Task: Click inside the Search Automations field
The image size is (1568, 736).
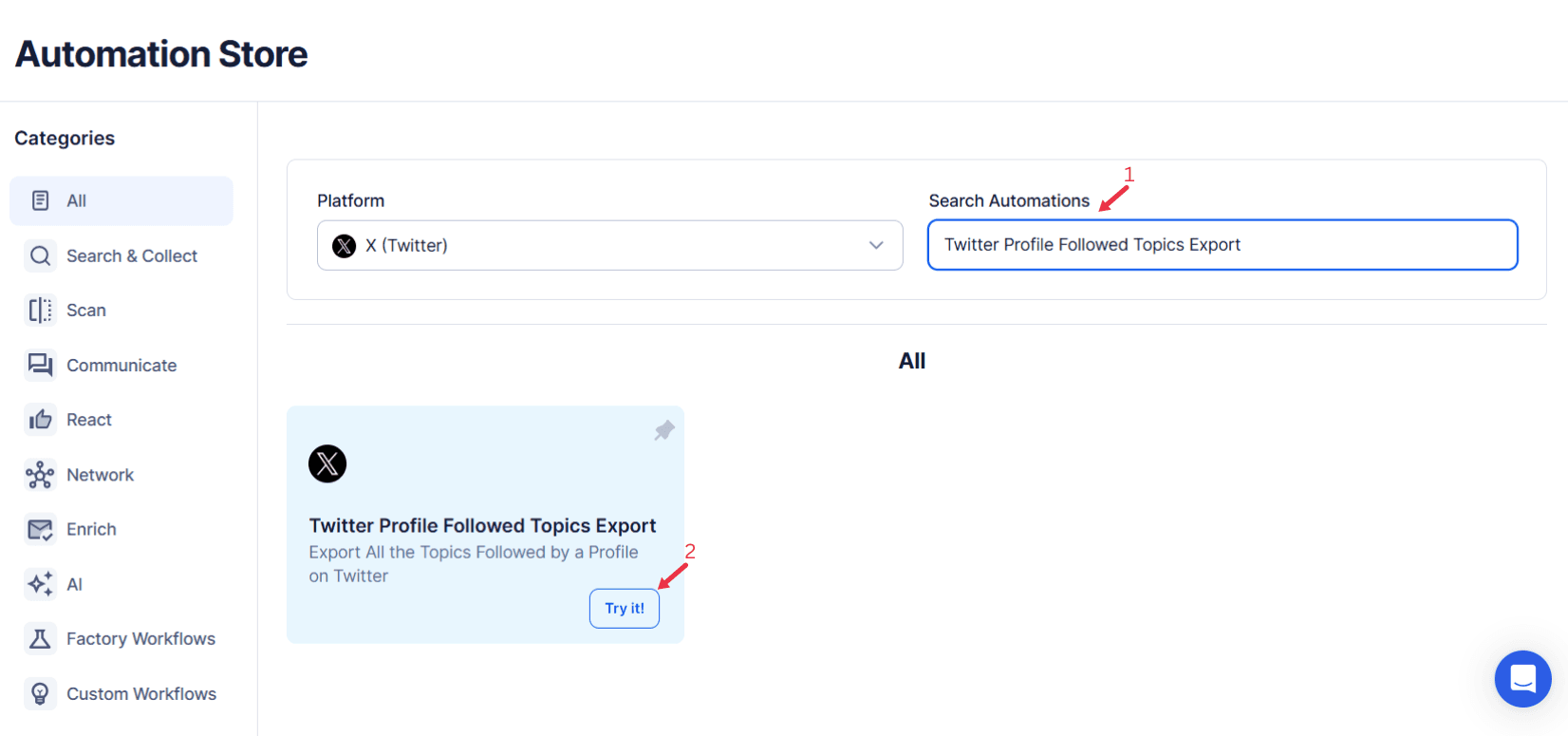Action: (x=1222, y=245)
